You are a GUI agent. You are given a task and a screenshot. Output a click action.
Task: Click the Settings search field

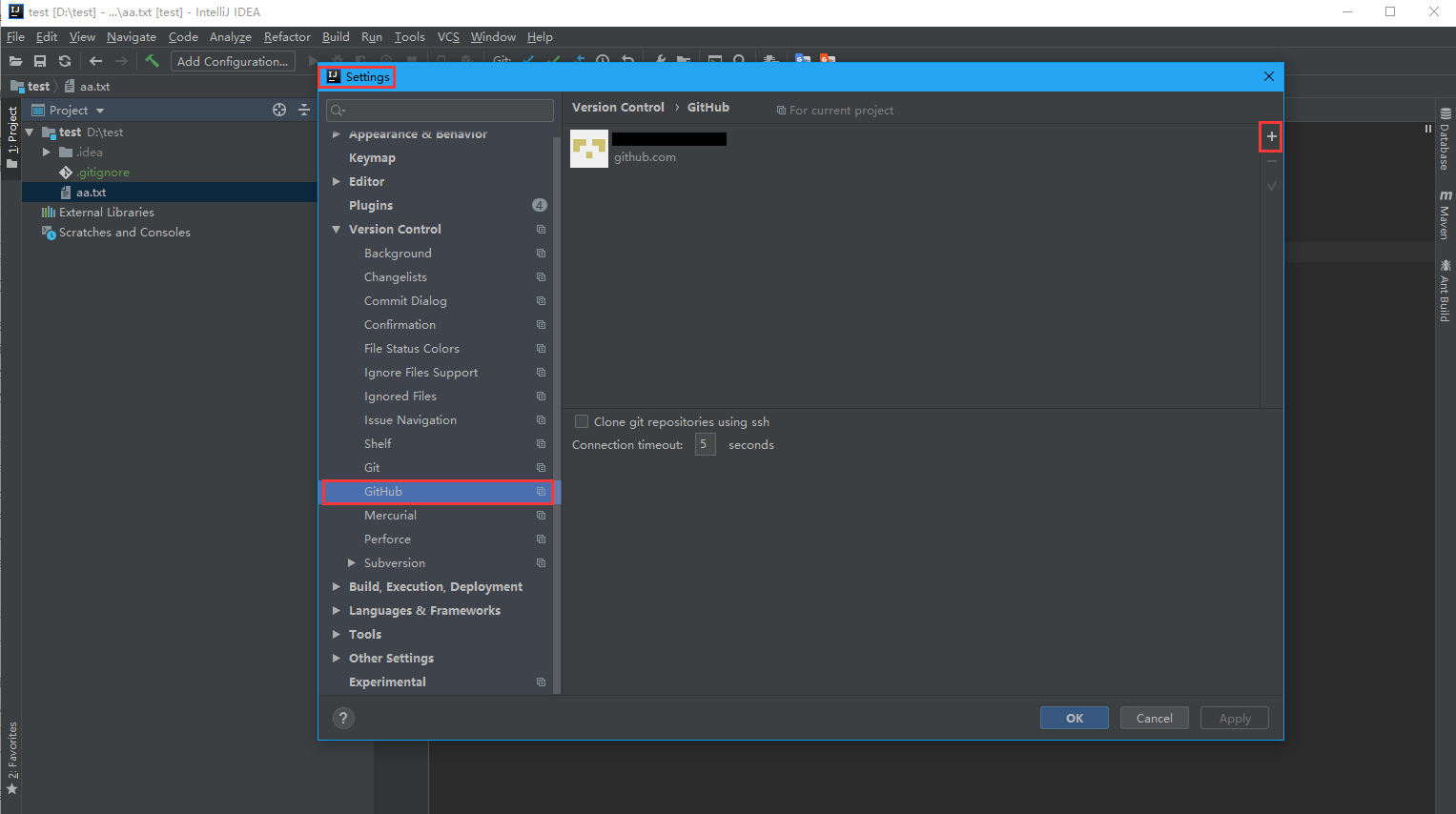tap(439, 110)
